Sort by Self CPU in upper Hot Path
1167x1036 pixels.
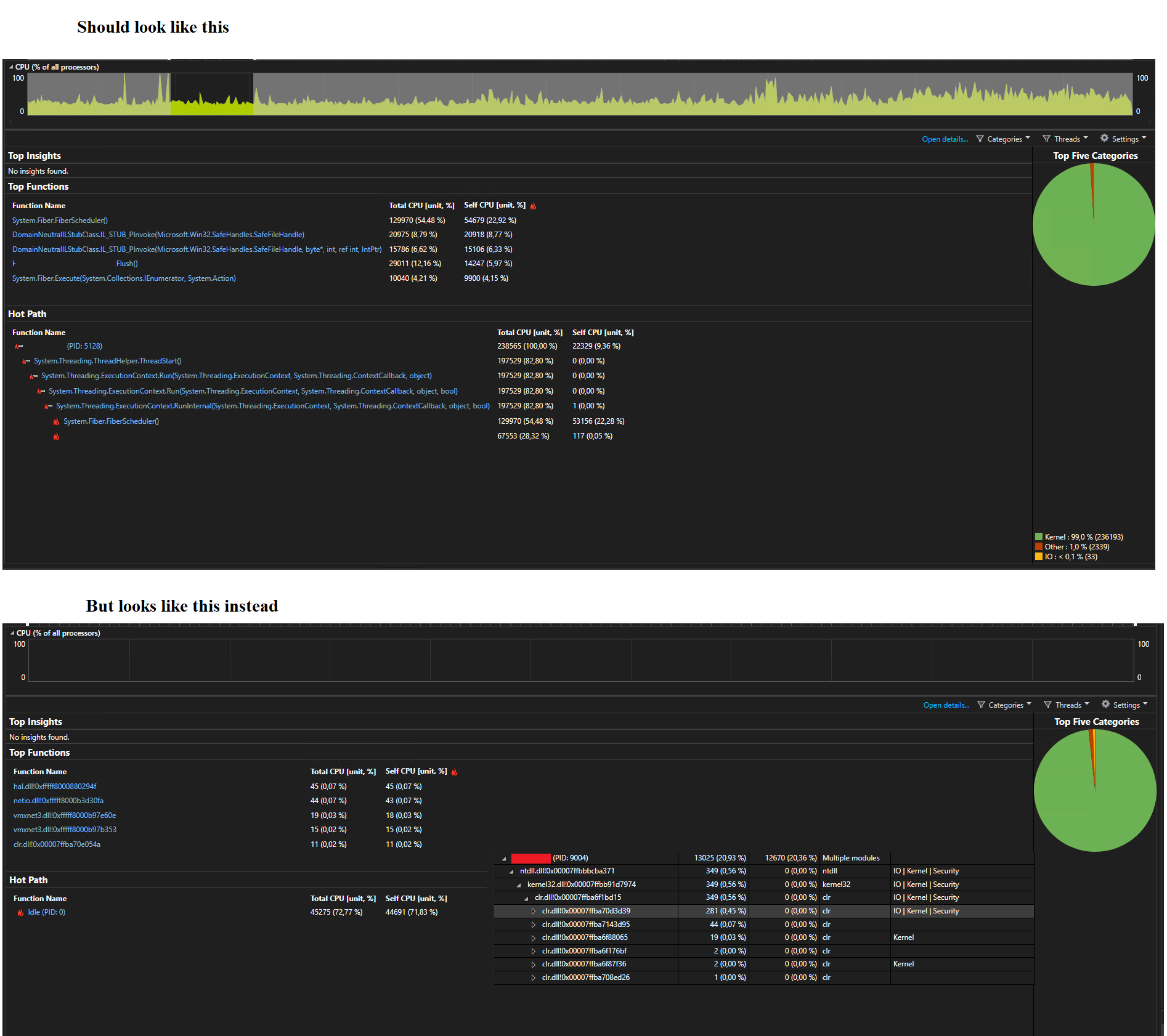click(x=603, y=333)
